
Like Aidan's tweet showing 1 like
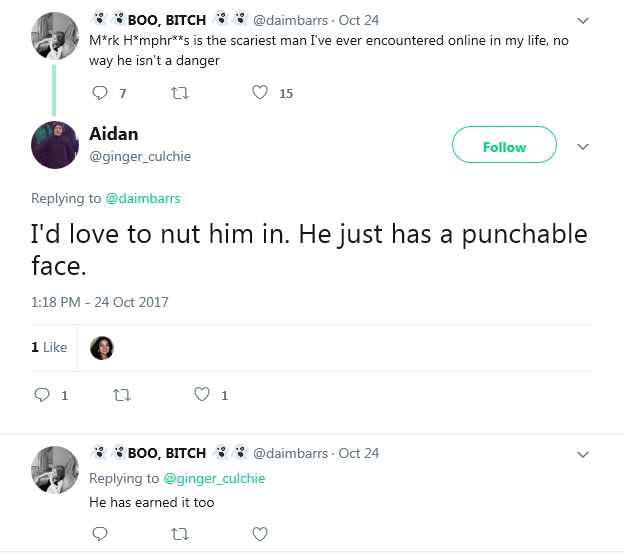(x=201, y=395)
